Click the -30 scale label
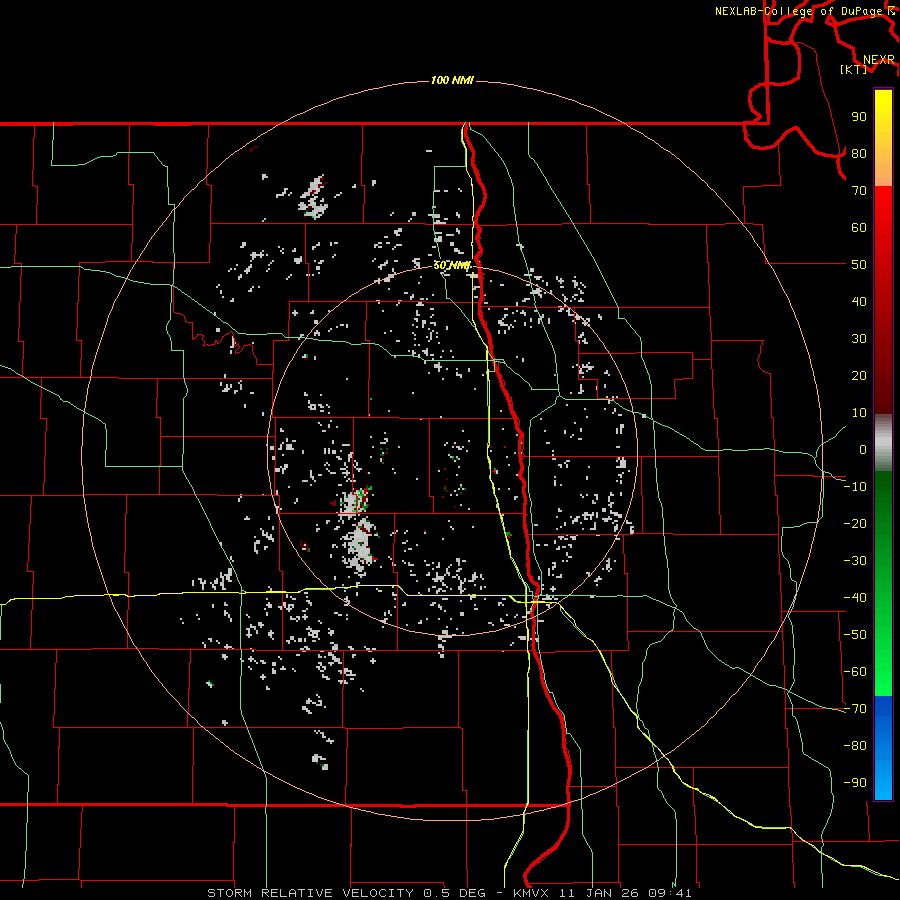This screenshot has height=900, width=900. point(855,561)
